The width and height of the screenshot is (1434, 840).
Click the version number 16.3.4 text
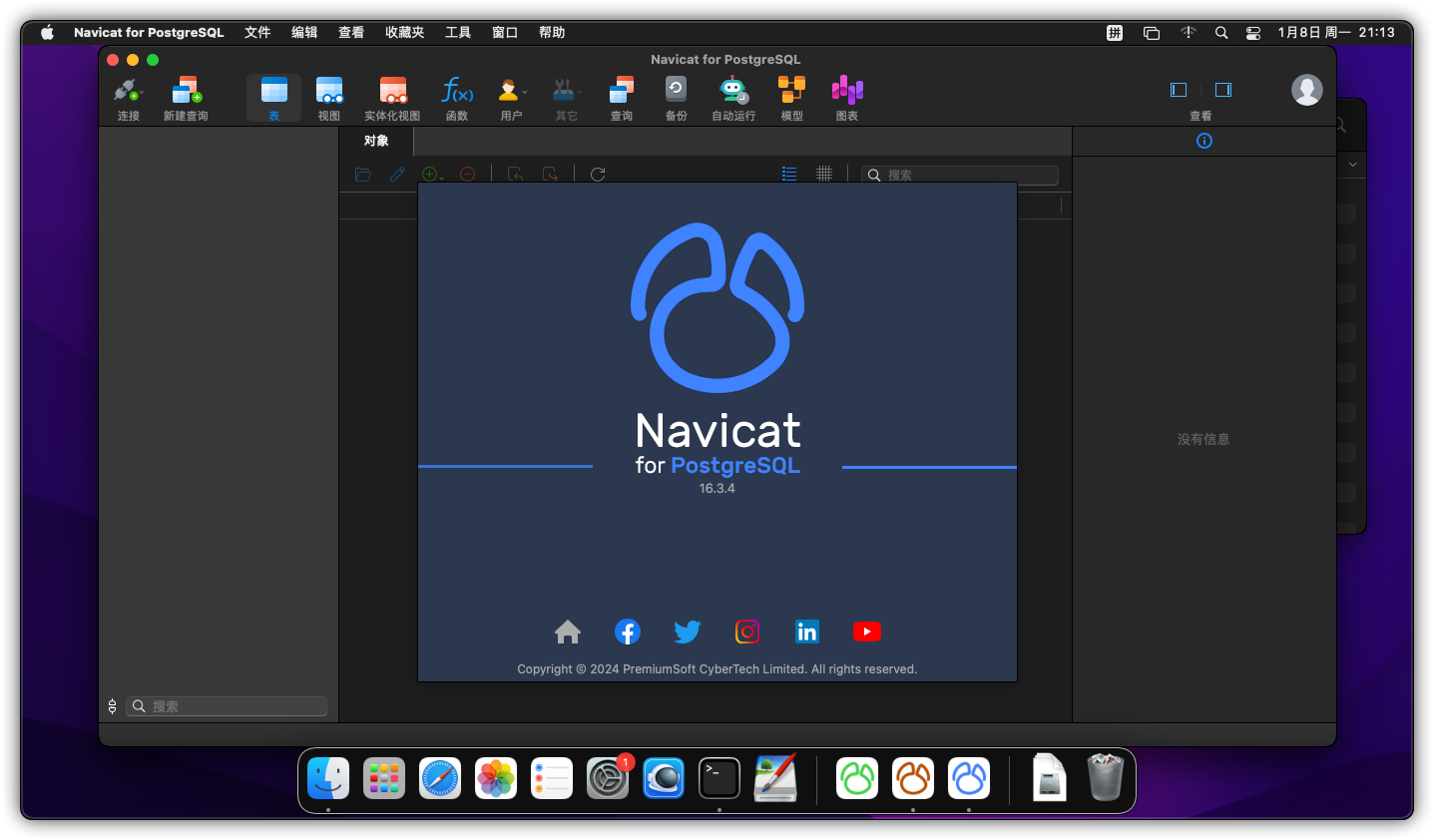pyautogui.click(x=717, y=488)
